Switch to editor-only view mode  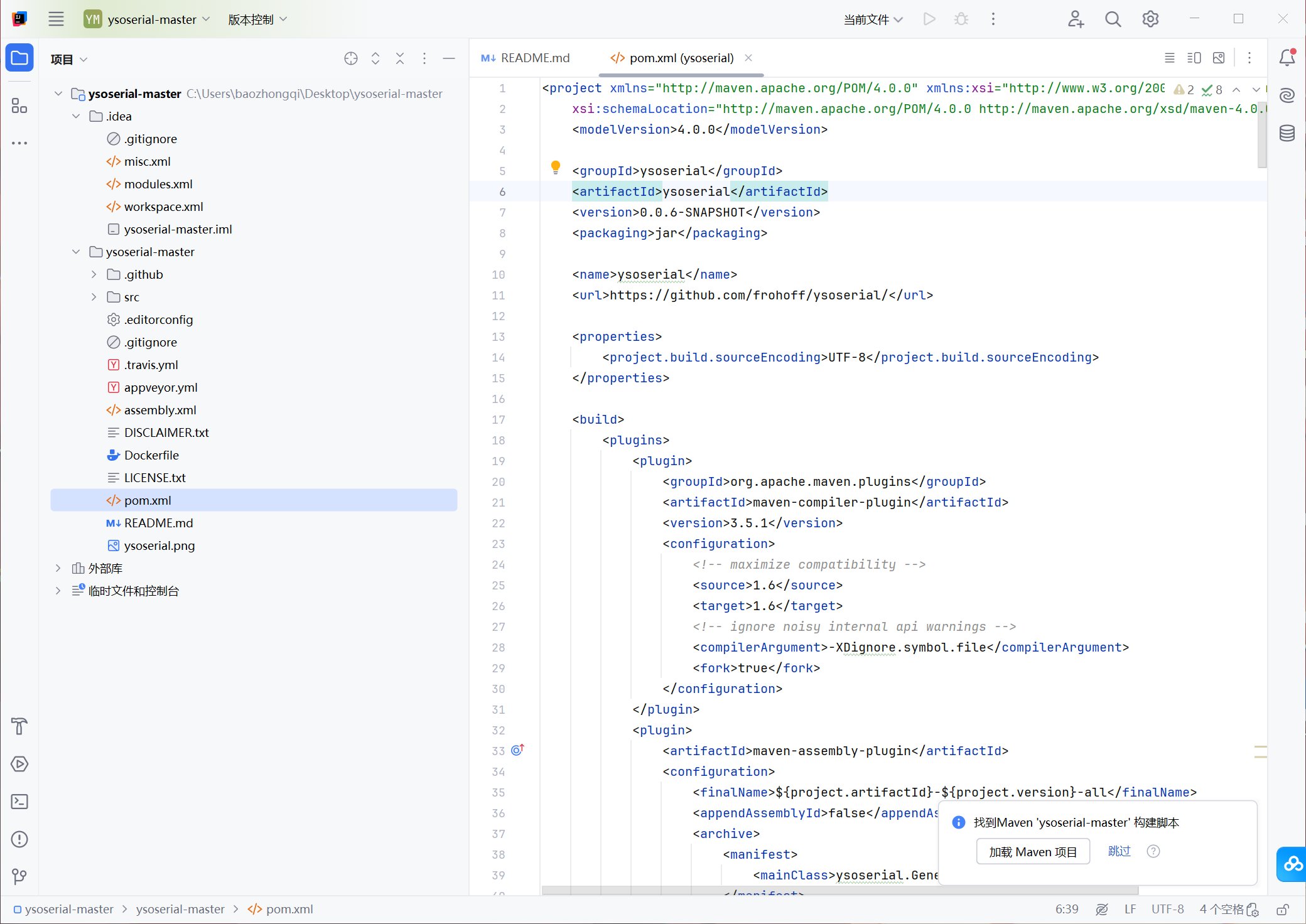[x=1169, y=58]
